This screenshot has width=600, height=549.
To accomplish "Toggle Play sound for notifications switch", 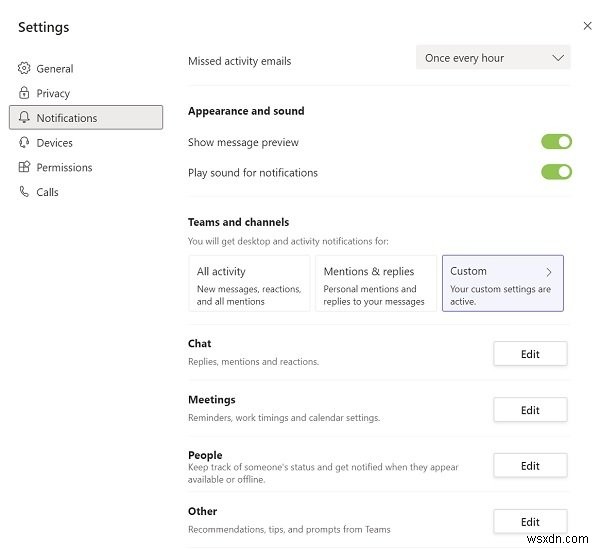I will (x=556, y=172).
